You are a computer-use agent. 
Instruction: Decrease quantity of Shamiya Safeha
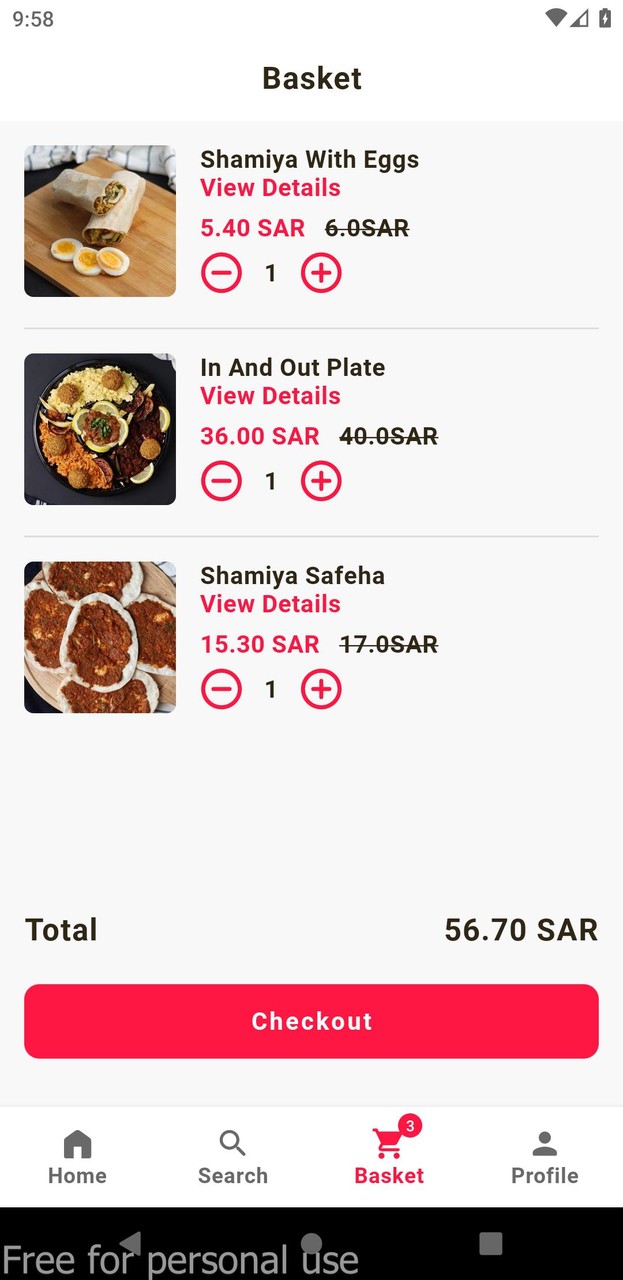tap(221, 689)
